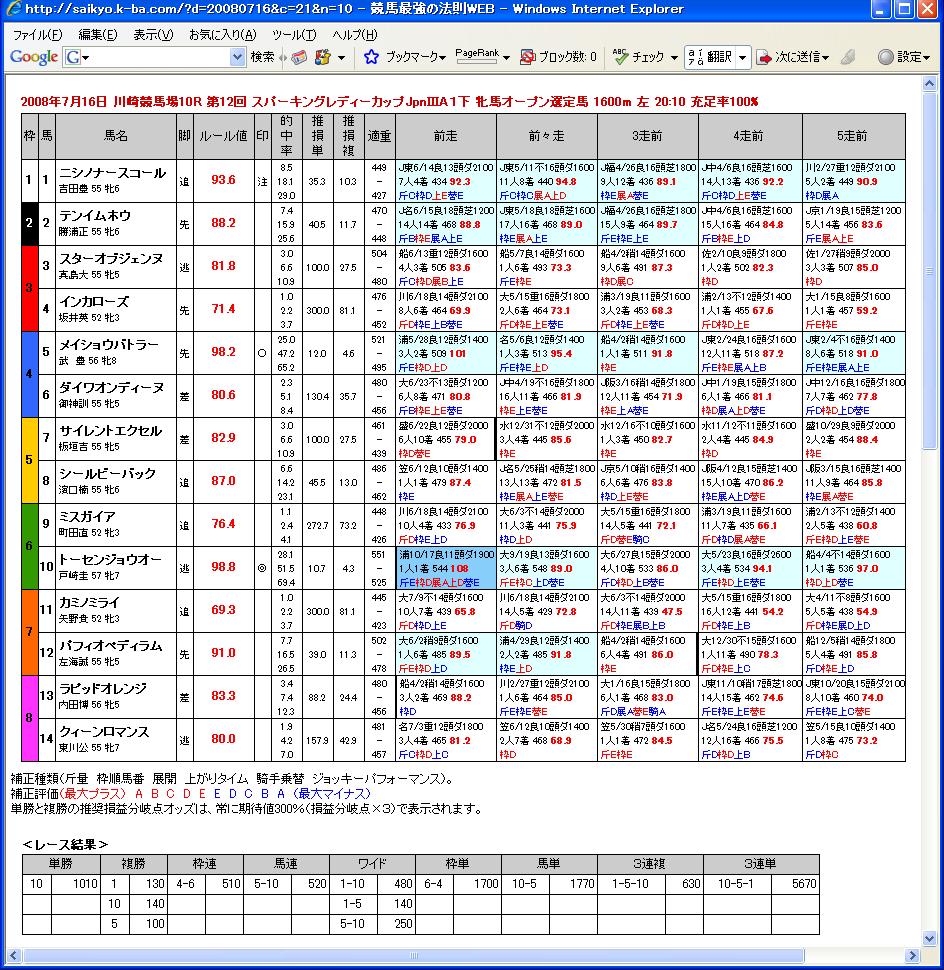Open the ファイル(F) menu
The width and height of the screenshot is (944, 970).
[38, 35]
